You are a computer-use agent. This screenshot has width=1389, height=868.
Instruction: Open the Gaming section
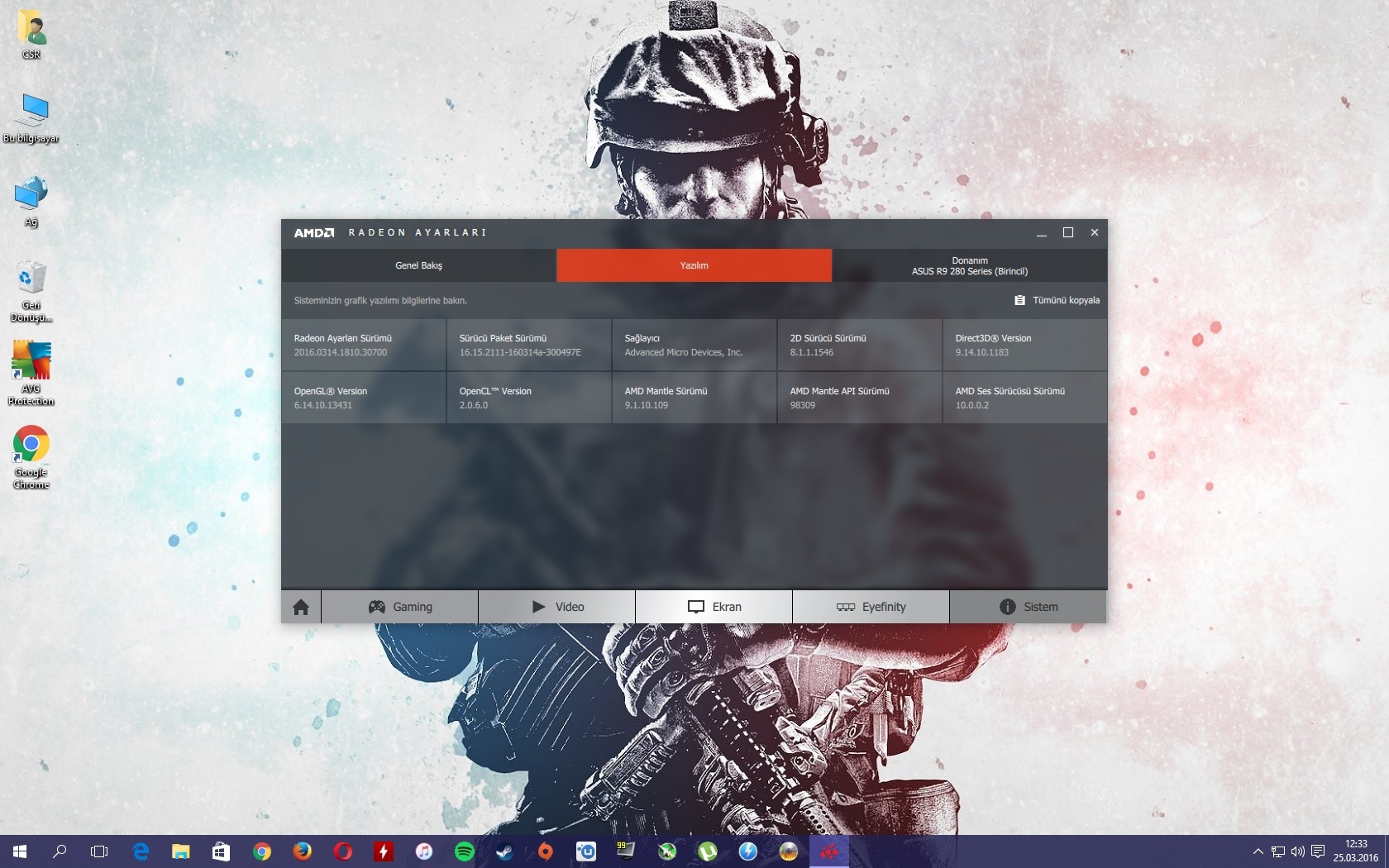400,607
